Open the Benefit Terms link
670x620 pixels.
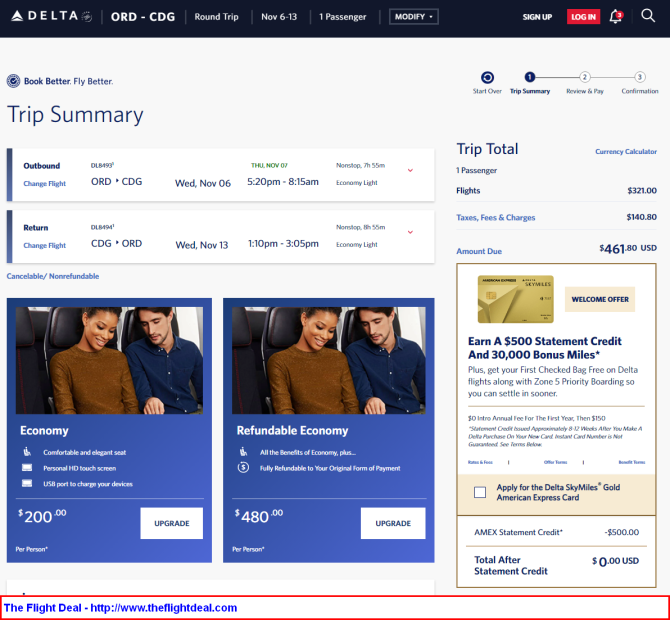(x=632, y=462)
